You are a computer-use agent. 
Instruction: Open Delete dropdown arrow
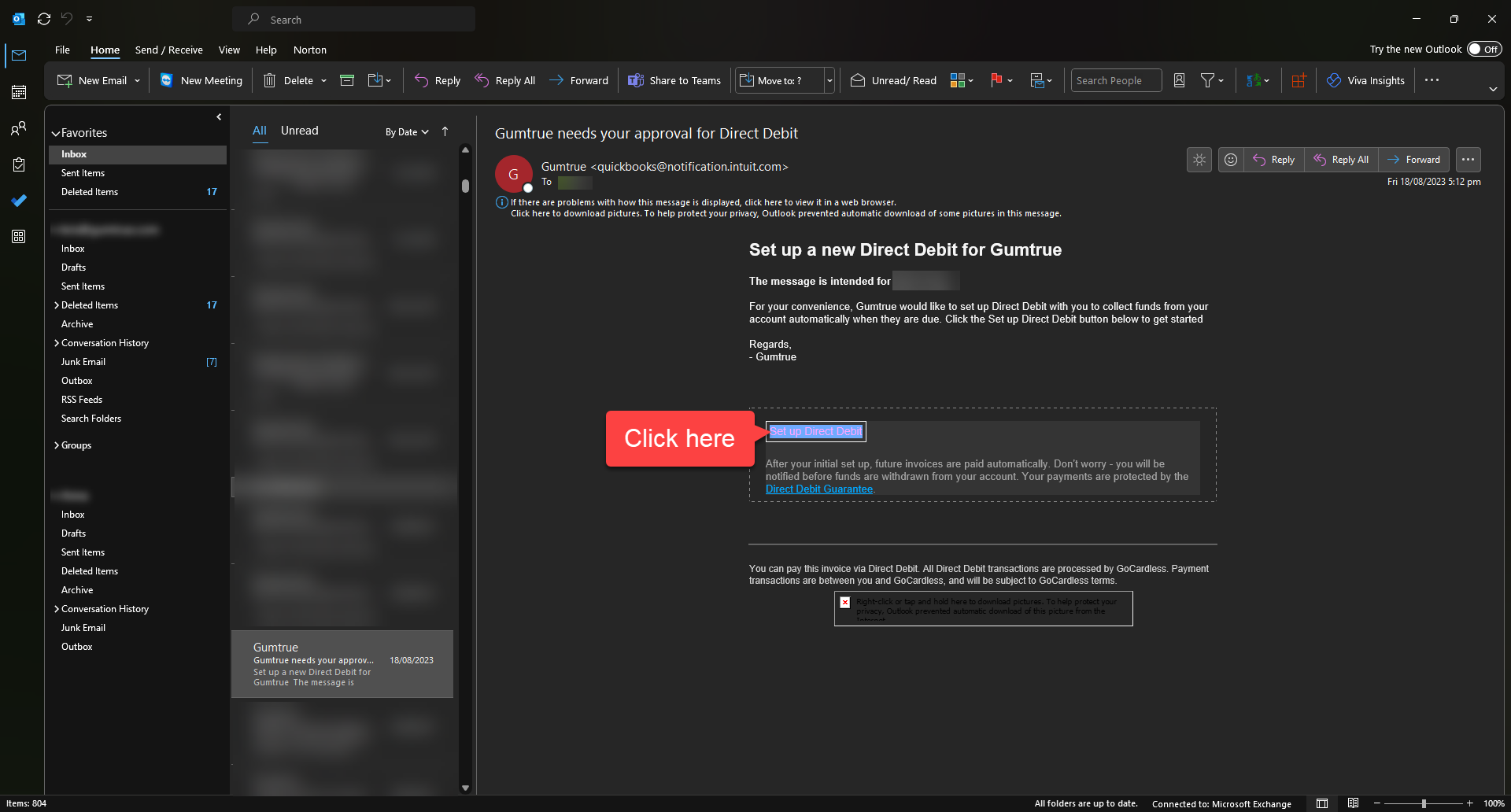click(x=323, y=80)
